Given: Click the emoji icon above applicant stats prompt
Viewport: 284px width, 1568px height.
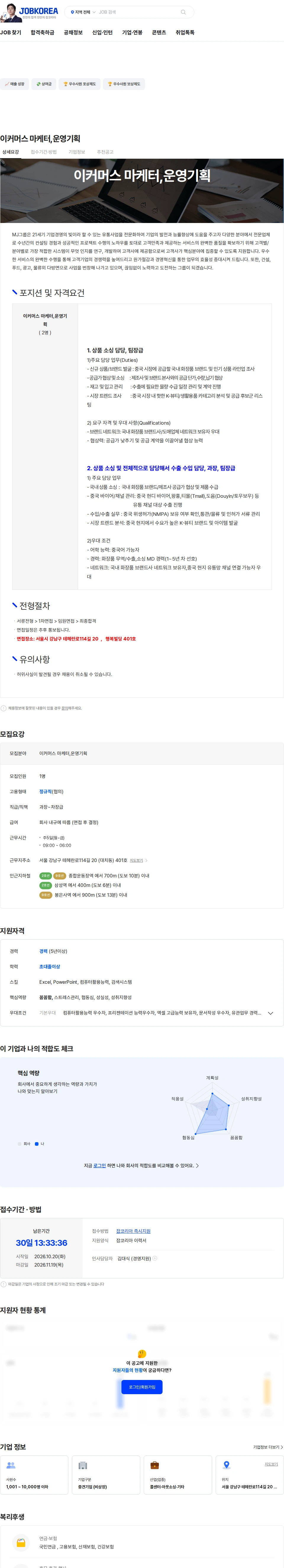Looking at the screenshot, I should 142,1354.
